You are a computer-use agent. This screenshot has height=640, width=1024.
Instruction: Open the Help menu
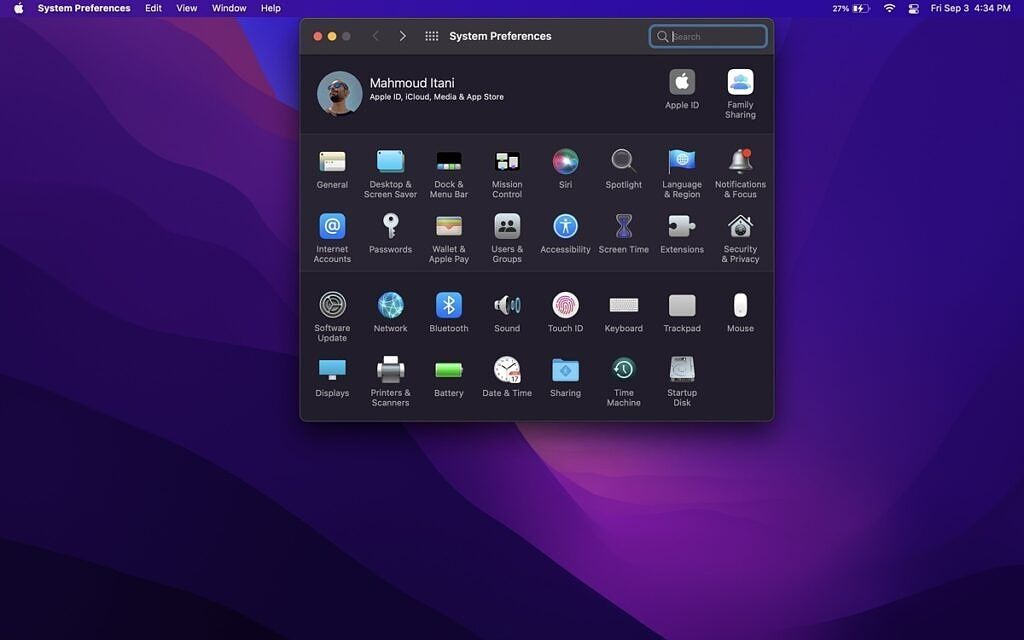(x=269, y=8)
